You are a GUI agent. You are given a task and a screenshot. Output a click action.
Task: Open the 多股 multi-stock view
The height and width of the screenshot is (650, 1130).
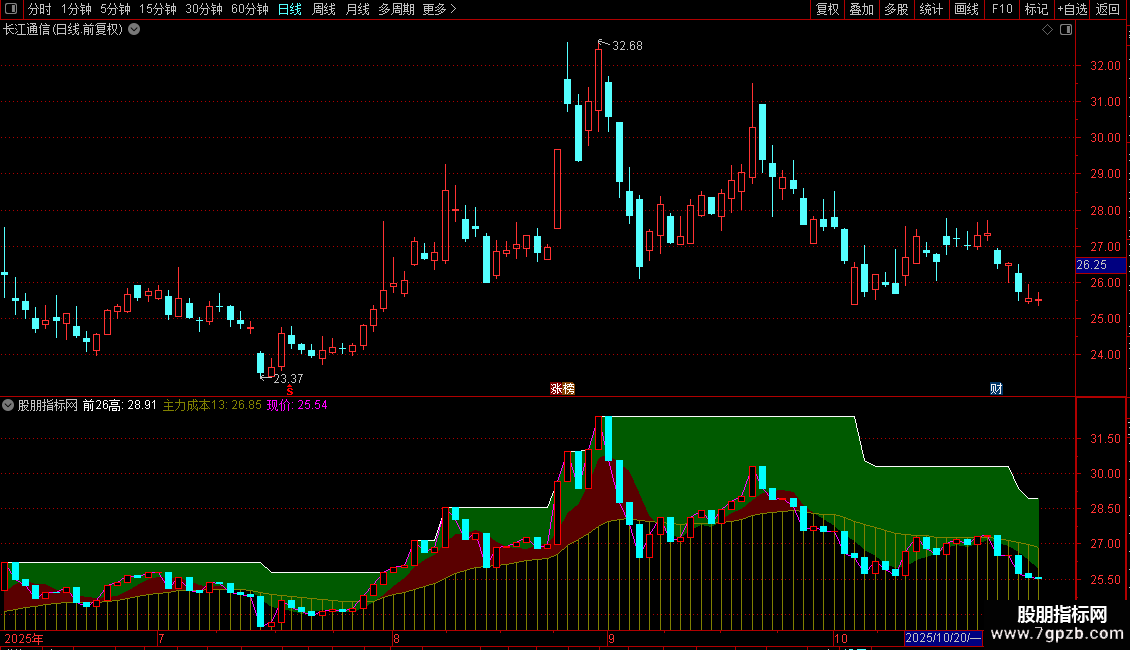(x=897, y=9)
